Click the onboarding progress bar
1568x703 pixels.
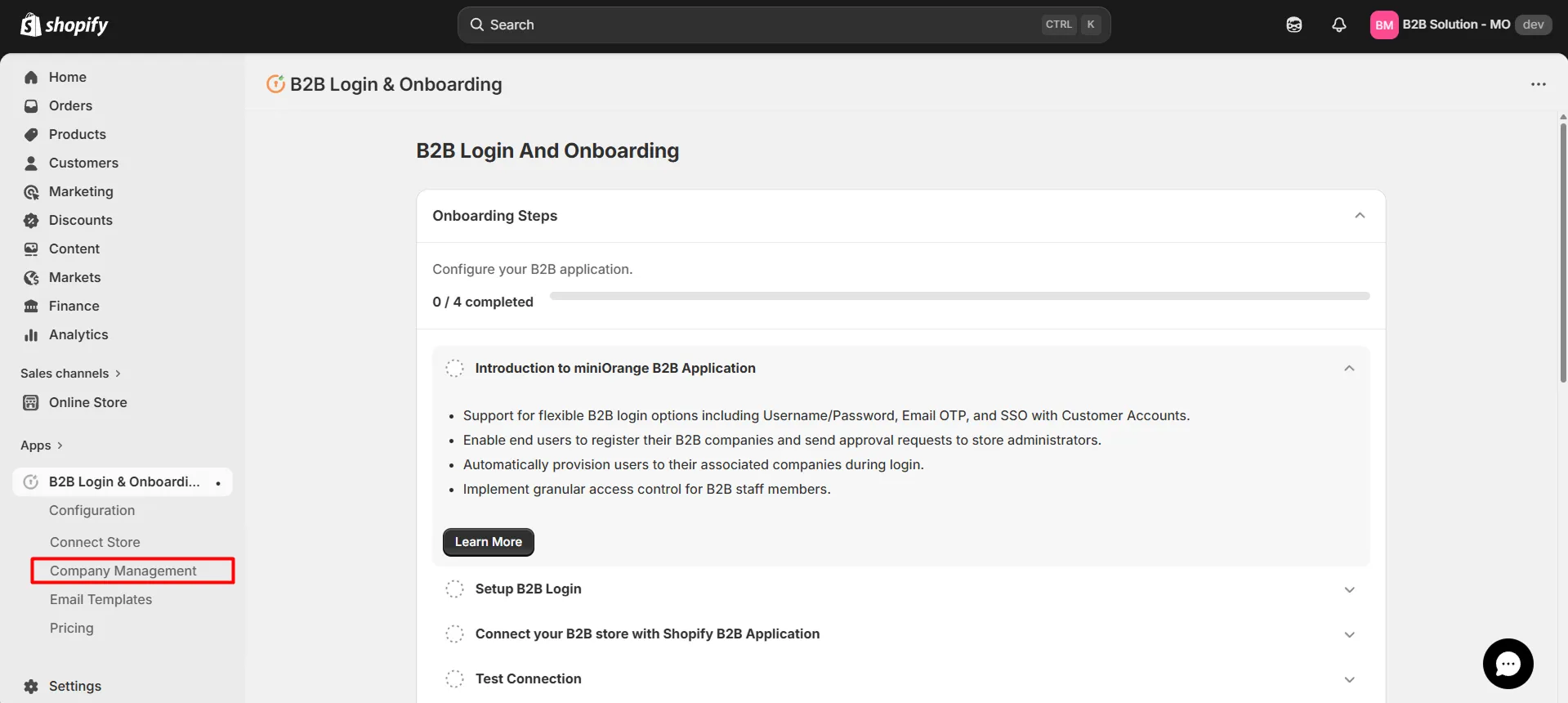pyautogui.click(x=960, y=296)
